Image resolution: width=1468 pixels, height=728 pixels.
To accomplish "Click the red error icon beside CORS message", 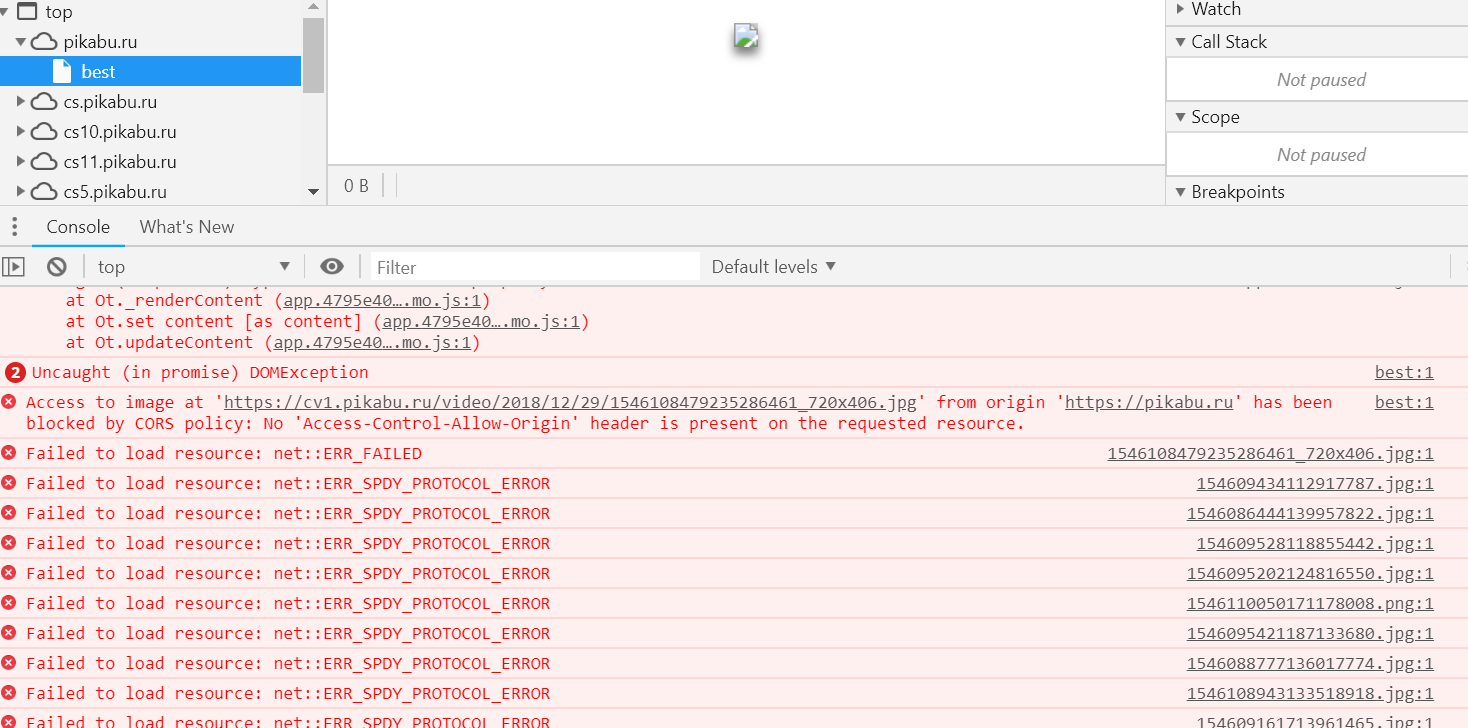I will [x=9, y=403].
